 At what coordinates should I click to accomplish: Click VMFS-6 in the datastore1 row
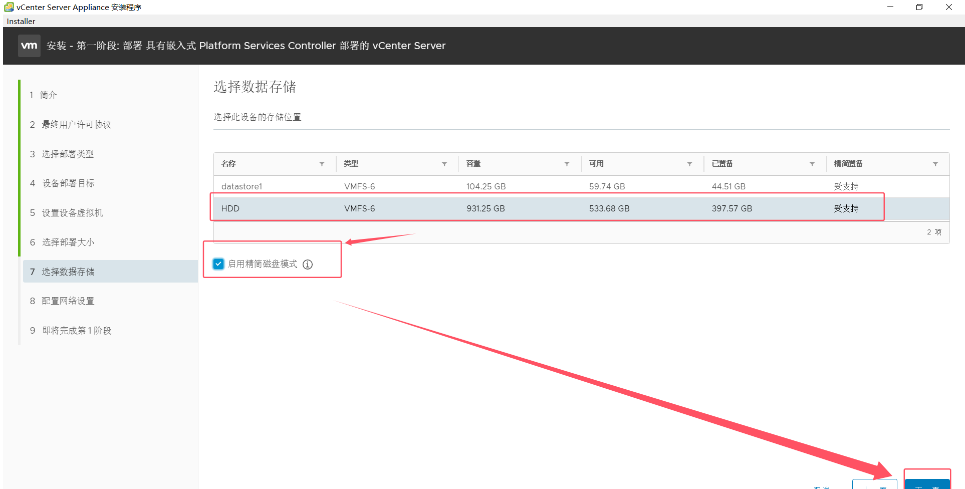(359, 186)
